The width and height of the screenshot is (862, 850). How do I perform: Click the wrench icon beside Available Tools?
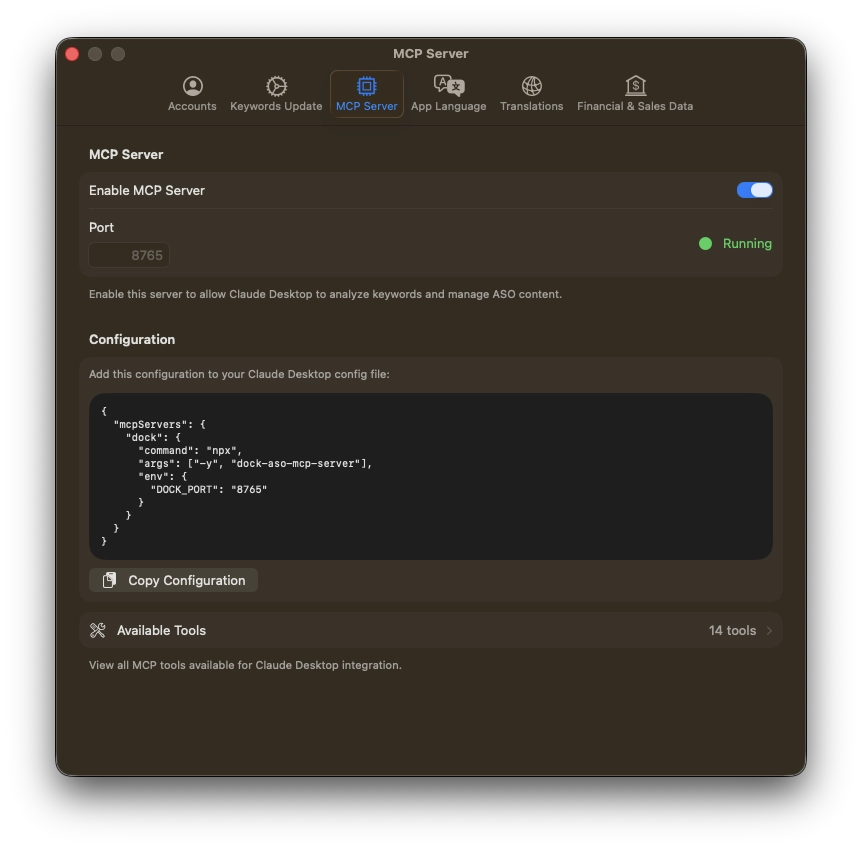(97, 630)
